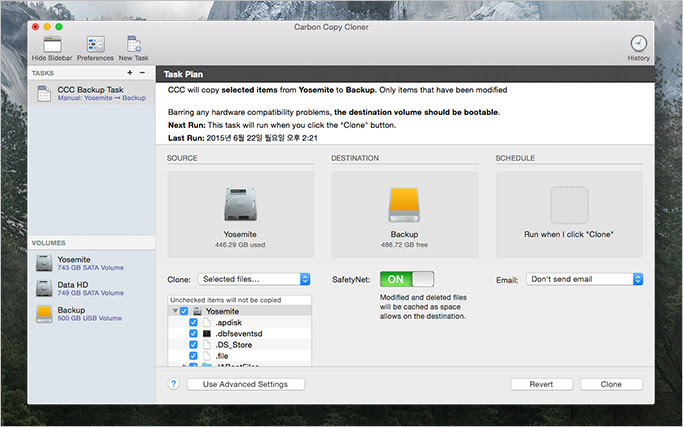The height and width of the screenshot is (427, 683).
Task: Click the SOURCE section label
Action: point(182,158)
